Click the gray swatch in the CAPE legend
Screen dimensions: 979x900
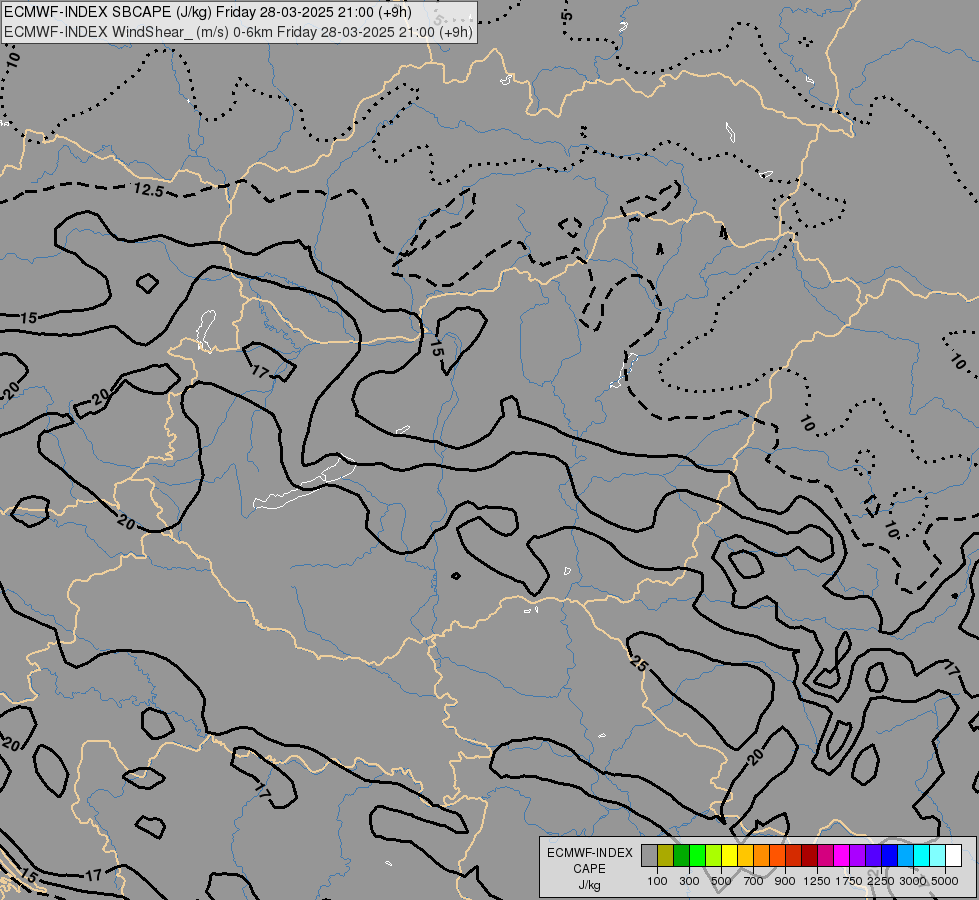(x=649, y=855)
